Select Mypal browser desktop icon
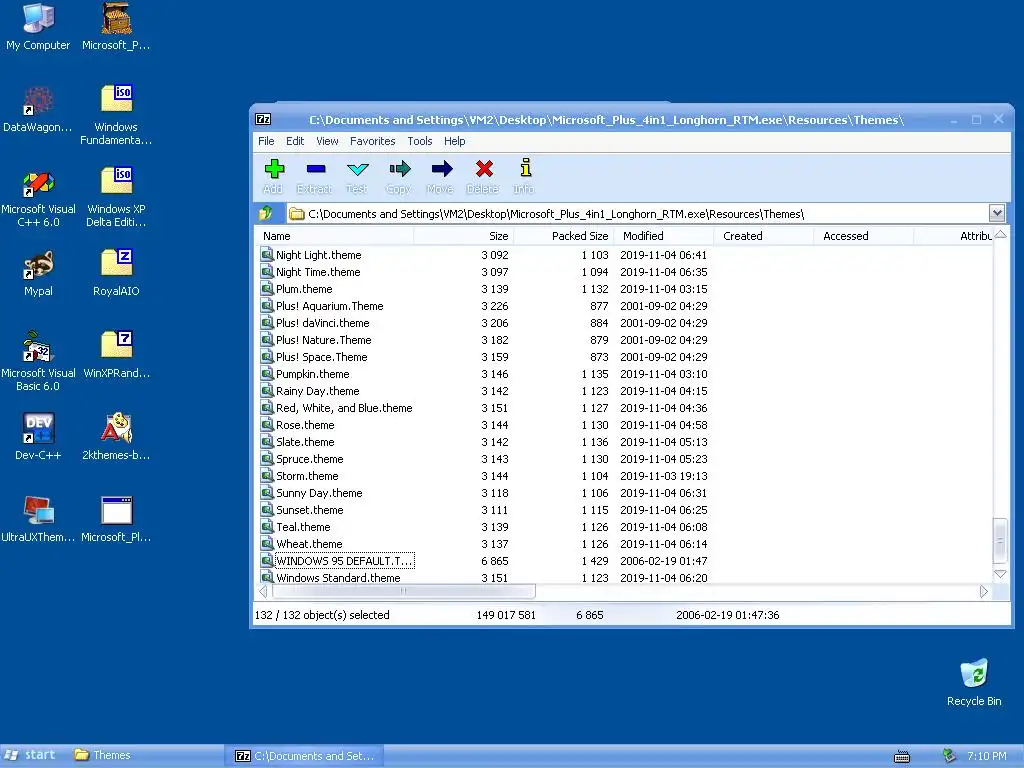This screenshot has width=1024, height=768. 38,273
